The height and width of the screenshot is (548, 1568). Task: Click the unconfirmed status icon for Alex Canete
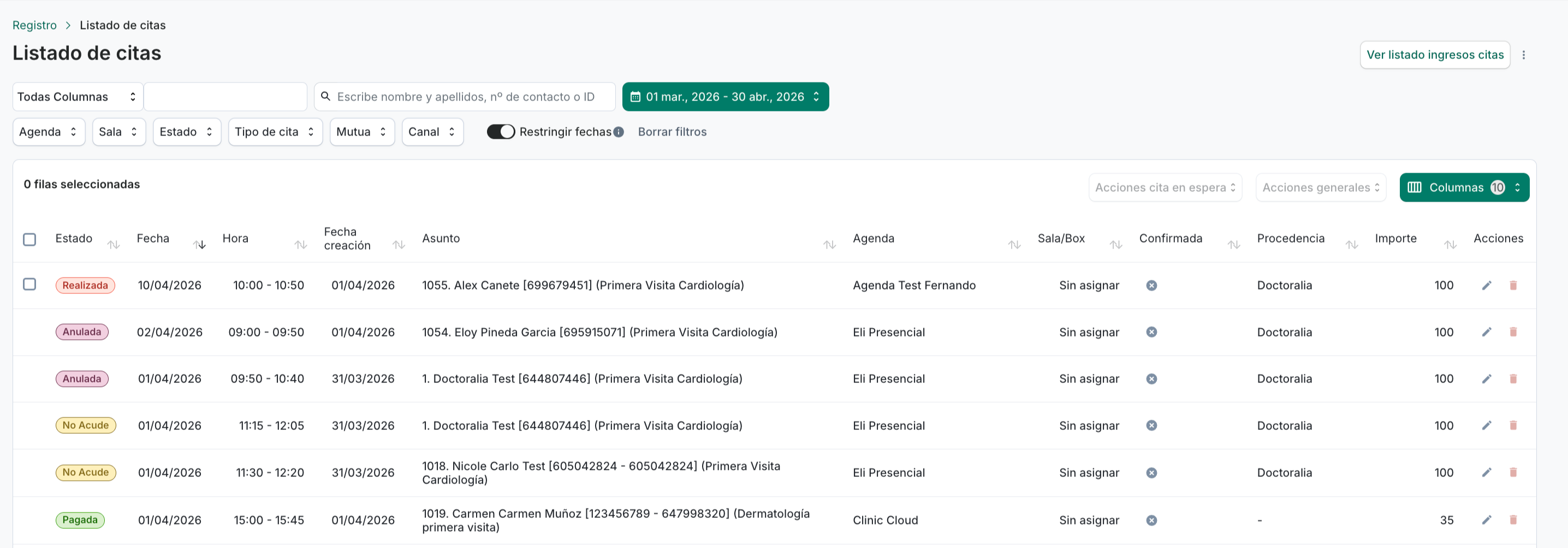pos(1151,286)
